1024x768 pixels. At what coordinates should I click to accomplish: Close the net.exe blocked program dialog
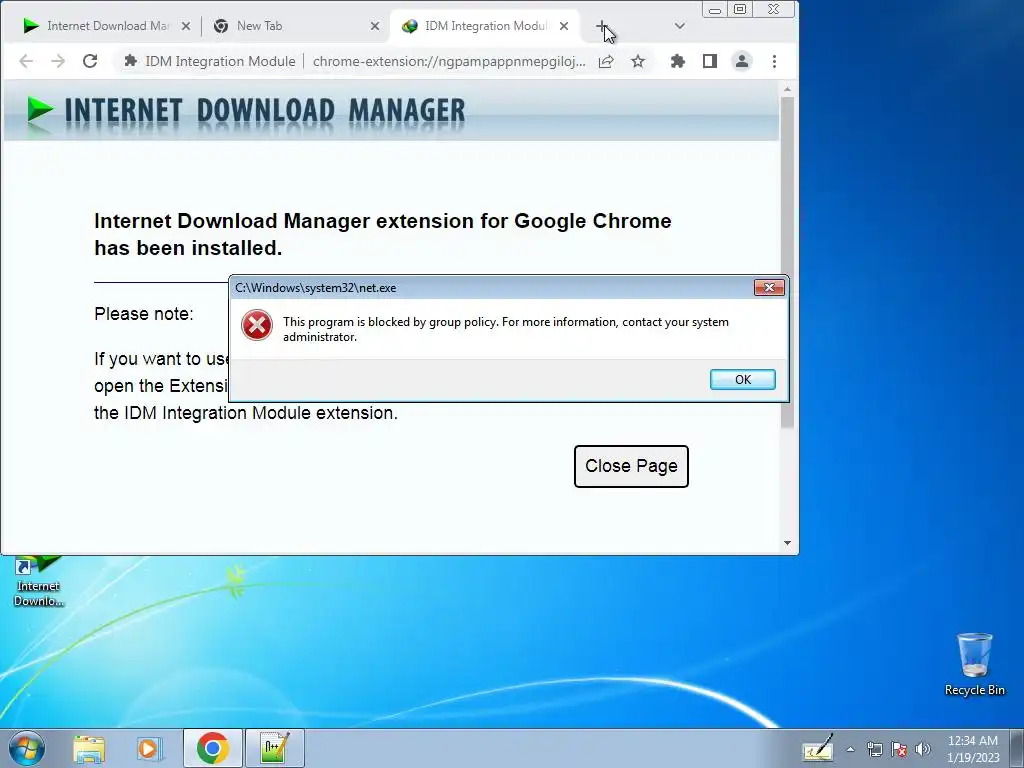(x=769, y=287)
